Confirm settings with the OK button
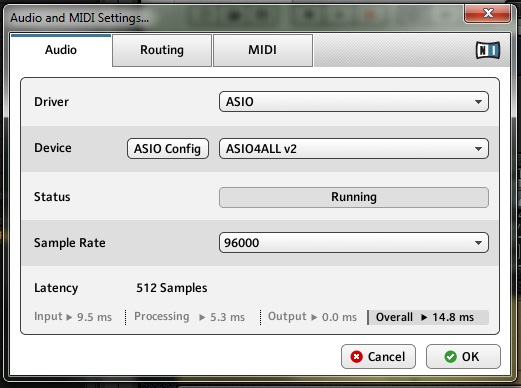Image resolution: width=521 pixels, height=388 pixels. pyautogui.click(x=463, y=357)
